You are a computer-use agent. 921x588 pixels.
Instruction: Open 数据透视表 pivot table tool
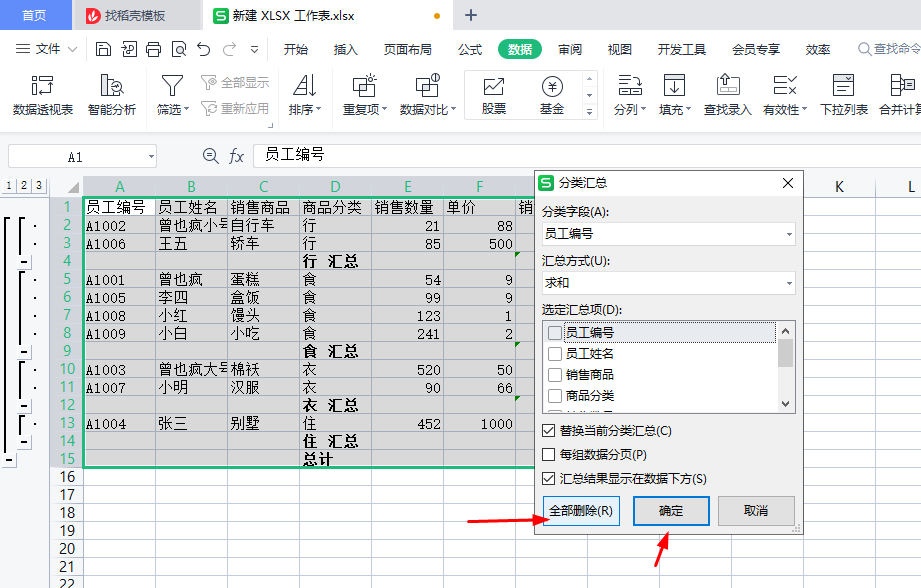click(43, 94)
